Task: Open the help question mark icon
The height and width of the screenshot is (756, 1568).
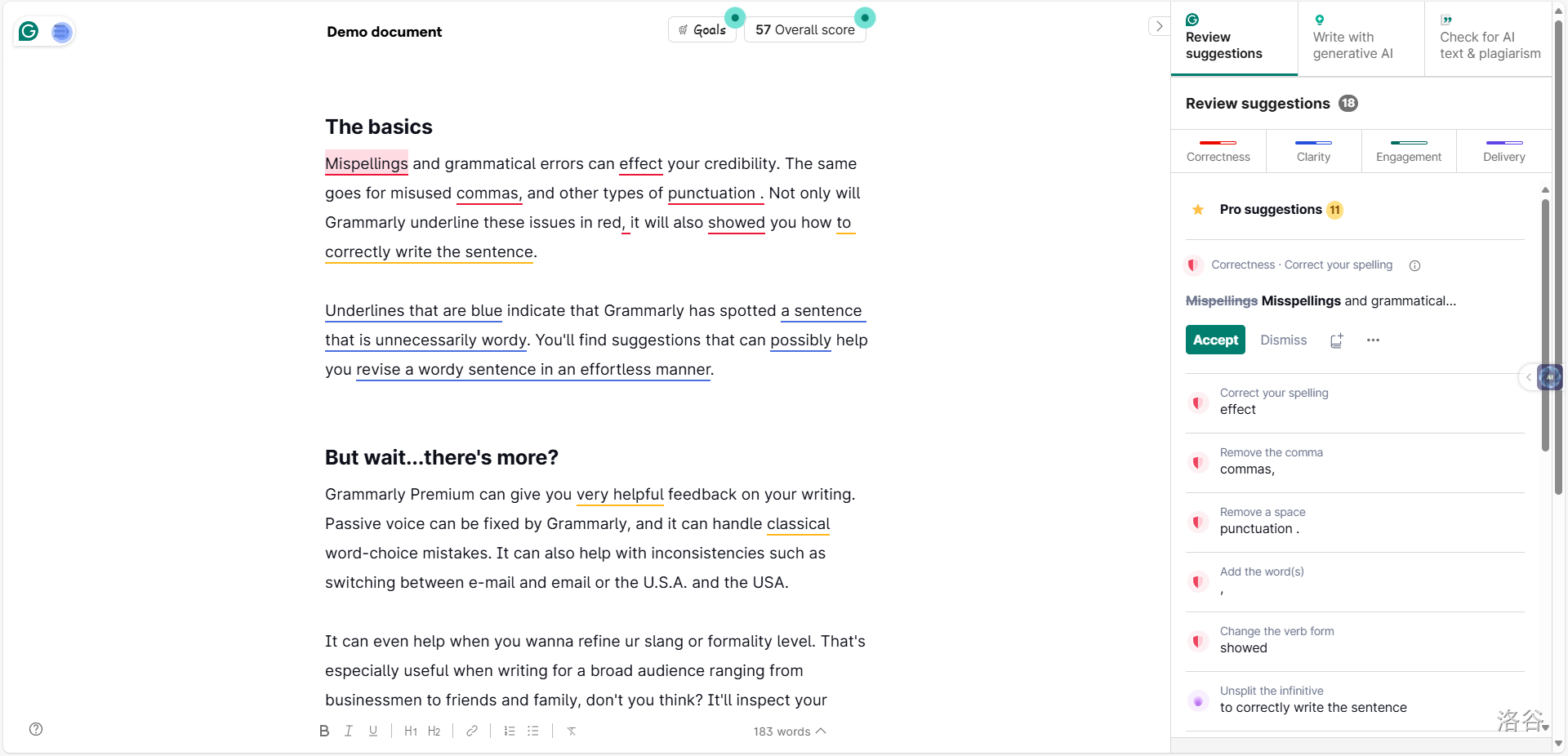Action: click(x=36, y=729)
